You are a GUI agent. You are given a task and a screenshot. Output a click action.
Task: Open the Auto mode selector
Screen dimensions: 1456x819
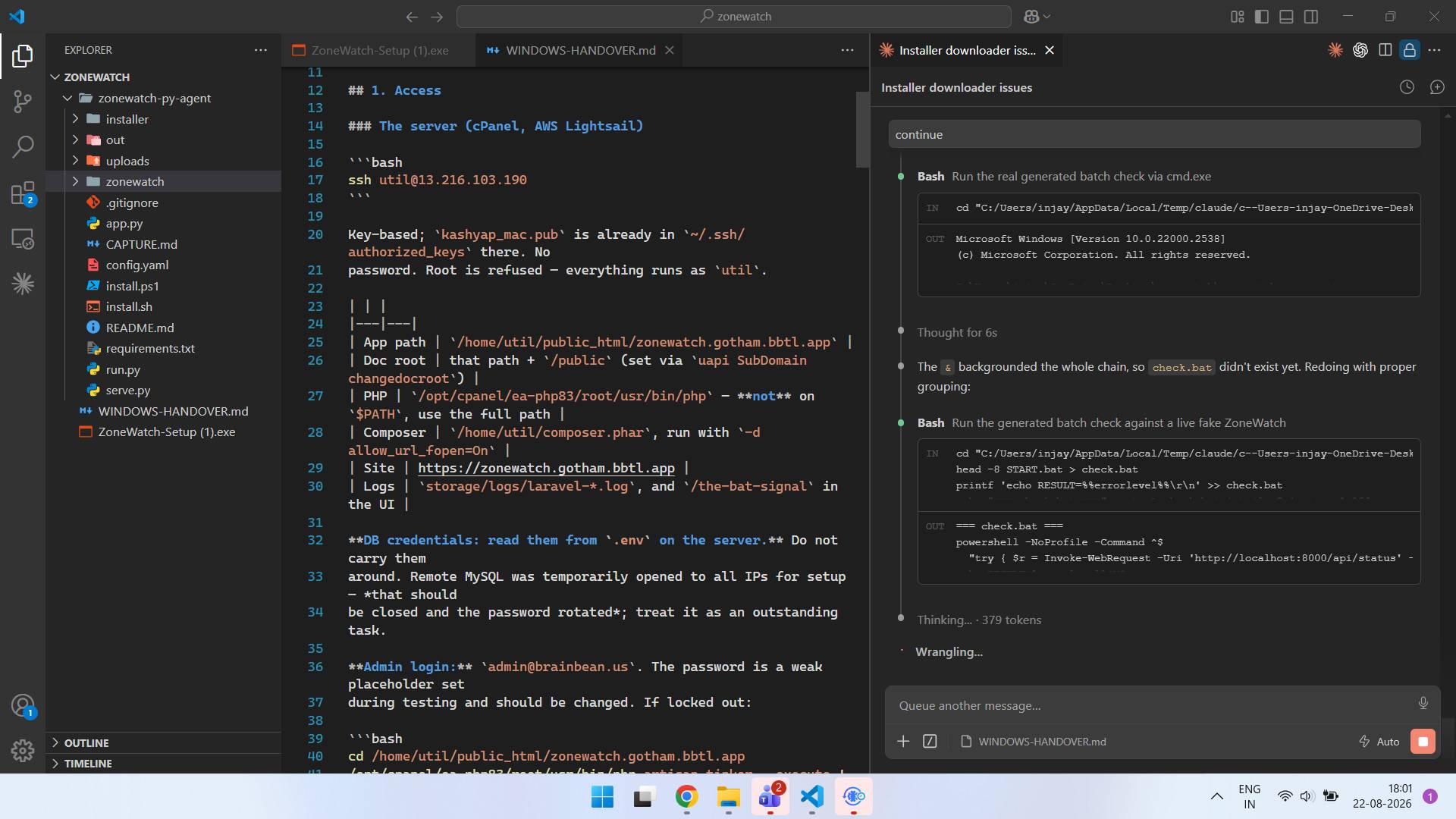1379,742
